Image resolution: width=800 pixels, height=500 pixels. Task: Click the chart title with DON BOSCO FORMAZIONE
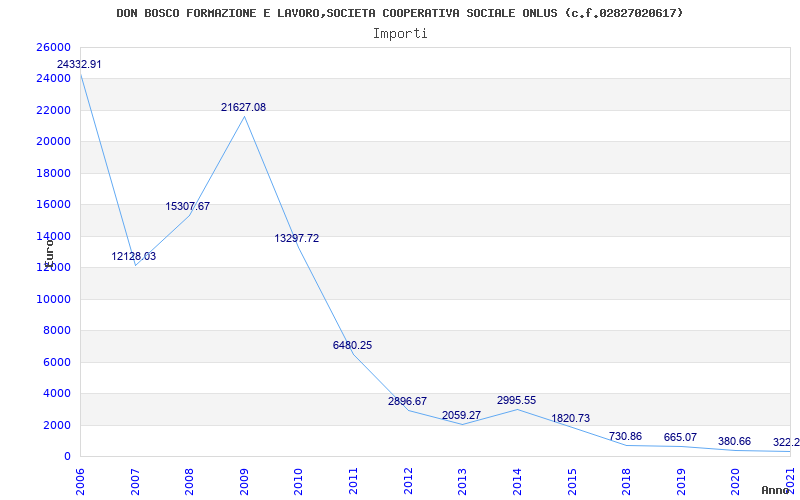(x=399, y=13)
